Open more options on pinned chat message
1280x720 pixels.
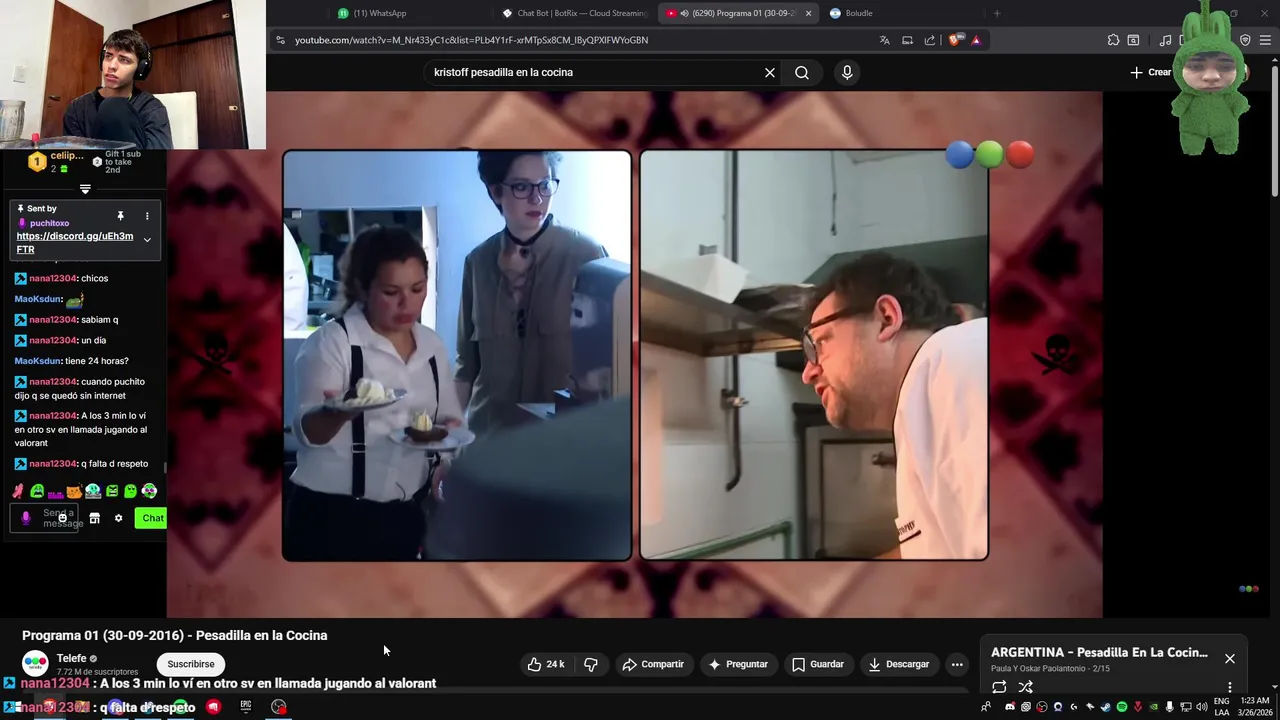pyautogui.click(x=147, y=216)
